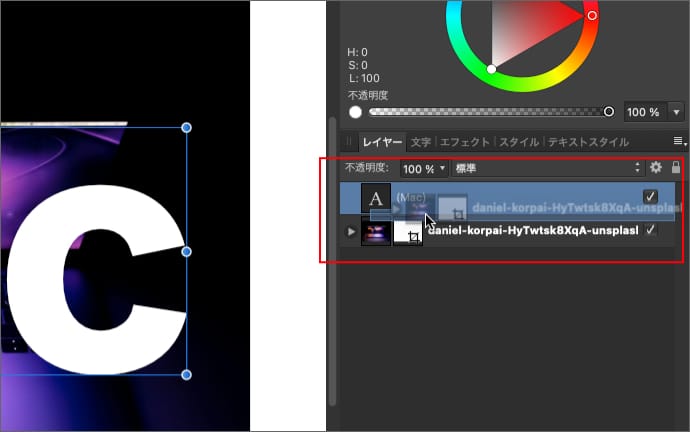Switch to the エフェクト tab
The width and height of the screenshot is (690, 432).
[x=465, y=142]
